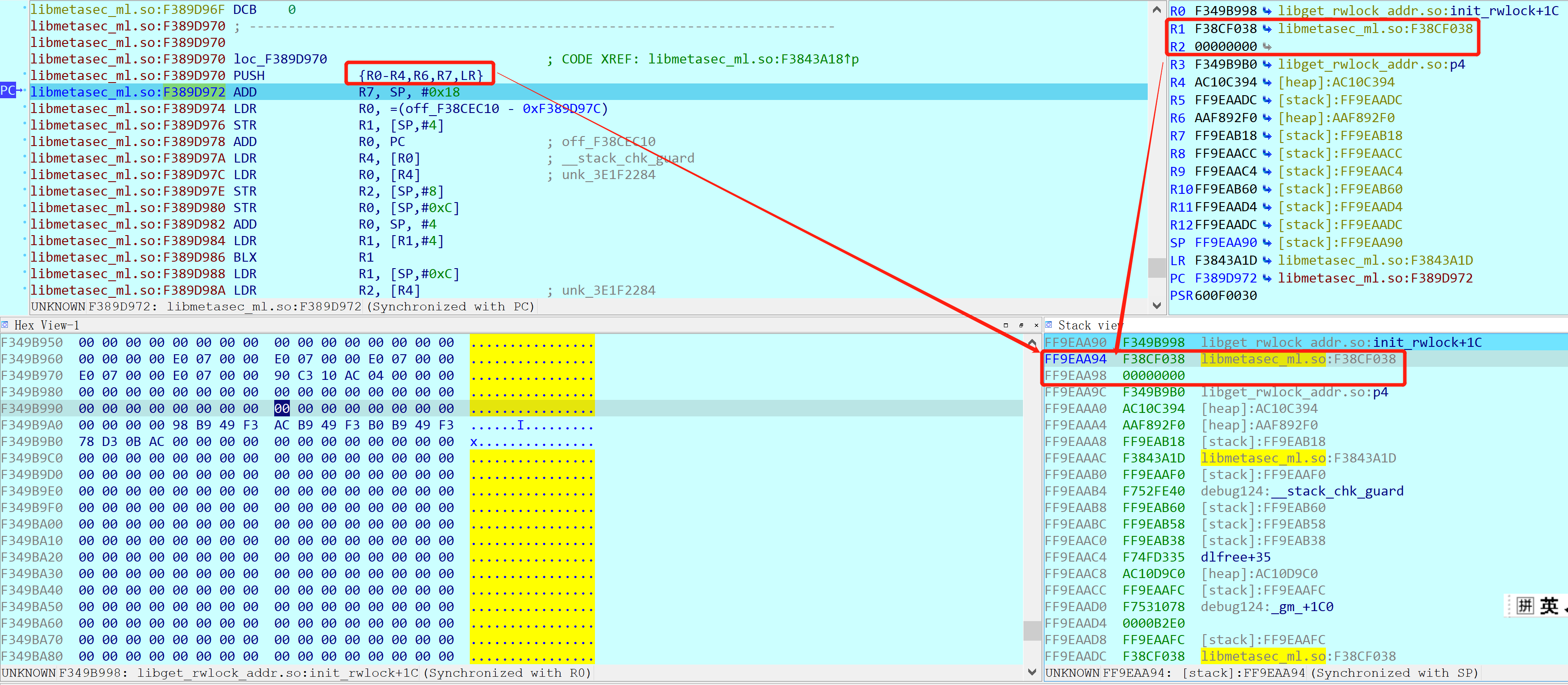1568x685 pixels.
Task: Click PC register value F389D972
Action: (1225, 278)
